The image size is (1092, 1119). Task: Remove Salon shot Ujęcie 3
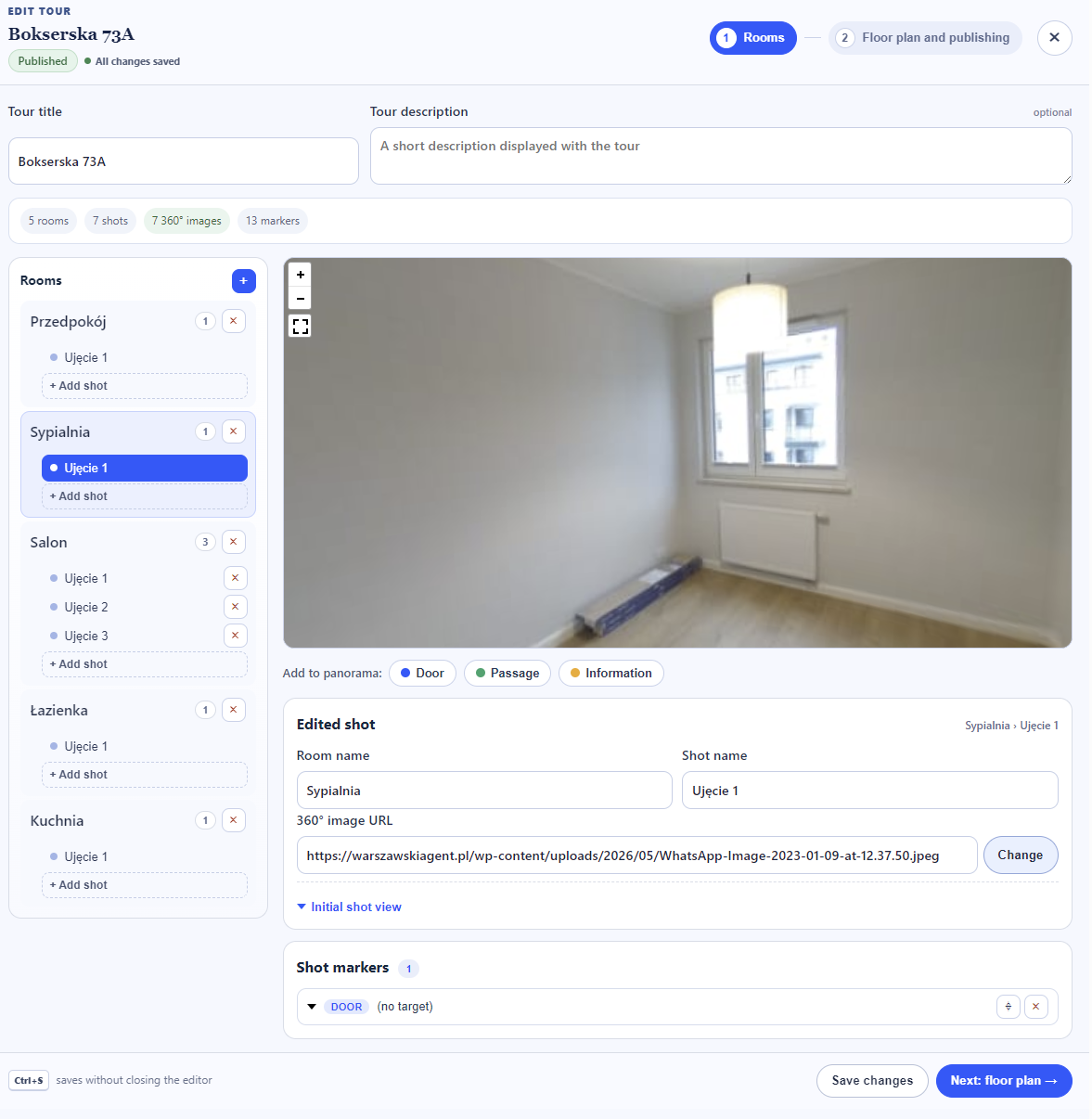point(236,636)
